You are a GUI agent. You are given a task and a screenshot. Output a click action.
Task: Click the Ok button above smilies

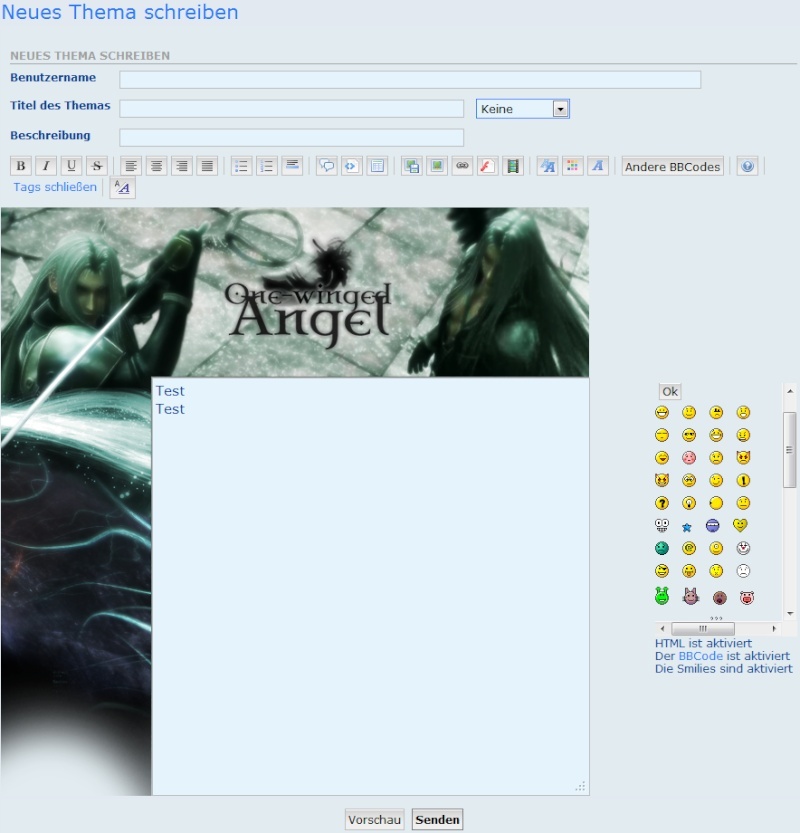(670, 392)
